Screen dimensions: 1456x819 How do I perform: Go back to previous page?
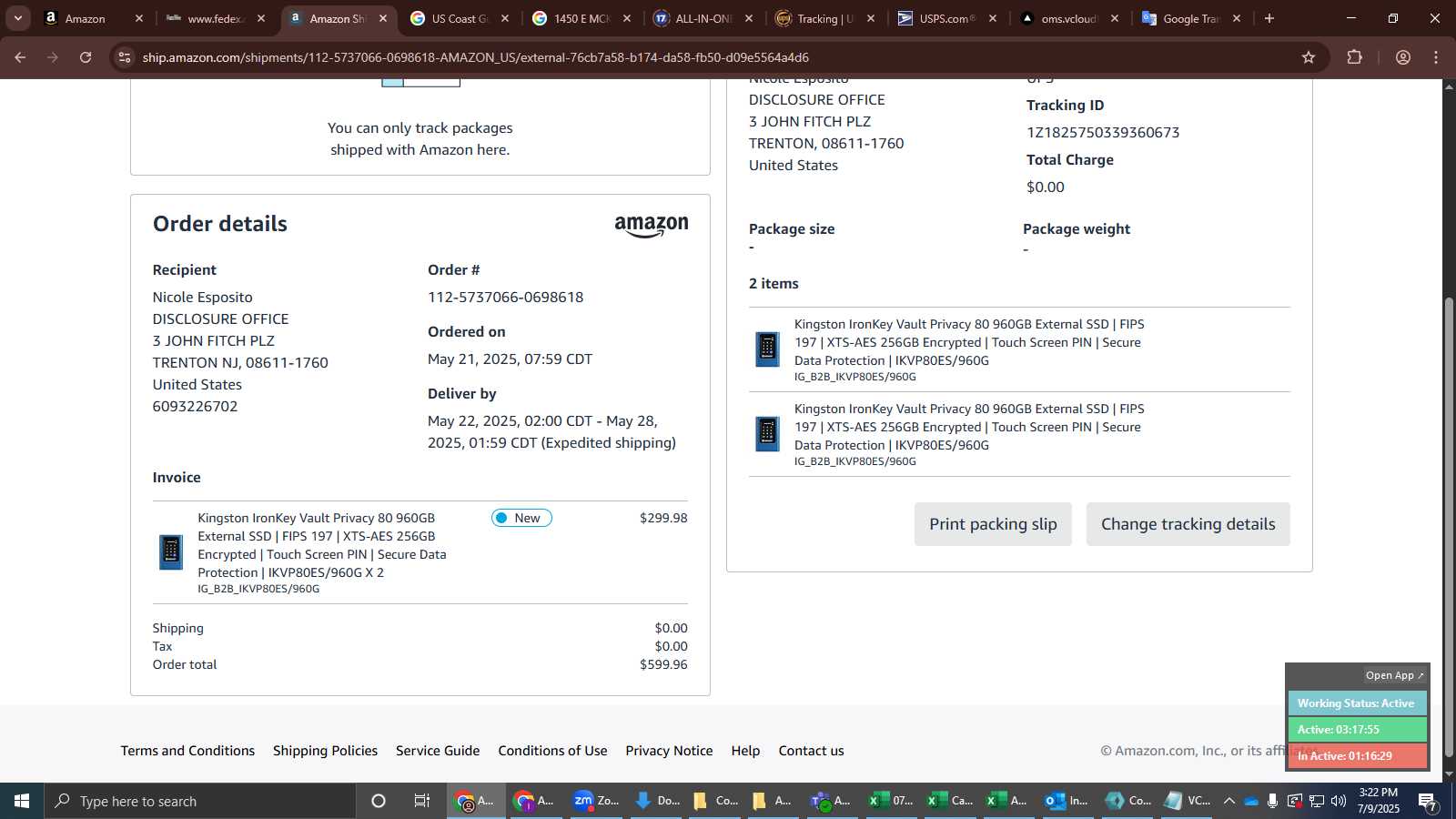pos(20,57)
